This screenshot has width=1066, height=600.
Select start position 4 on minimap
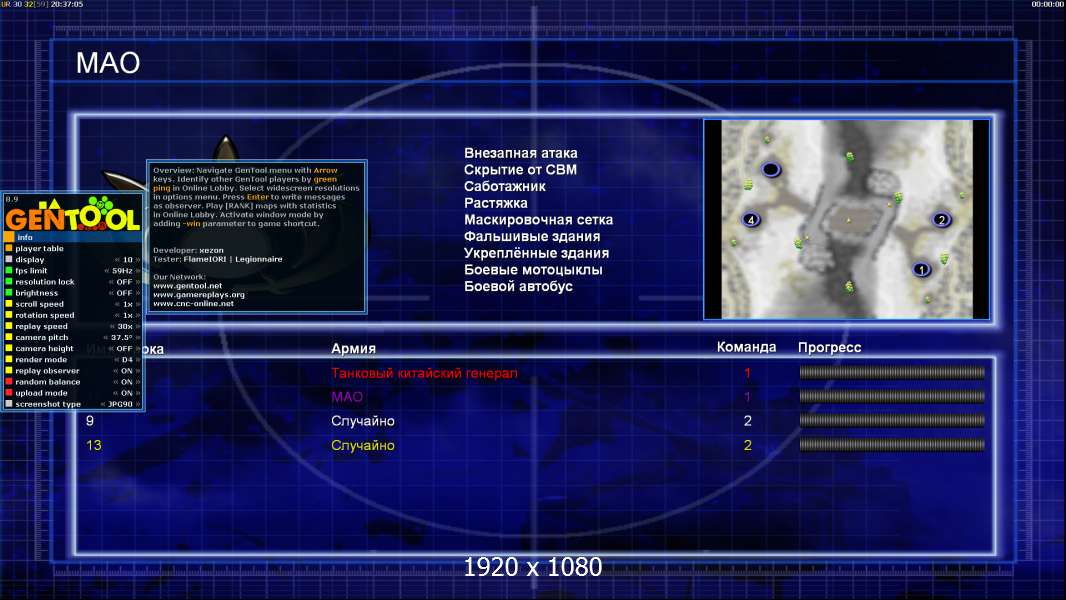pyautogui.click(x=751, y=219)
